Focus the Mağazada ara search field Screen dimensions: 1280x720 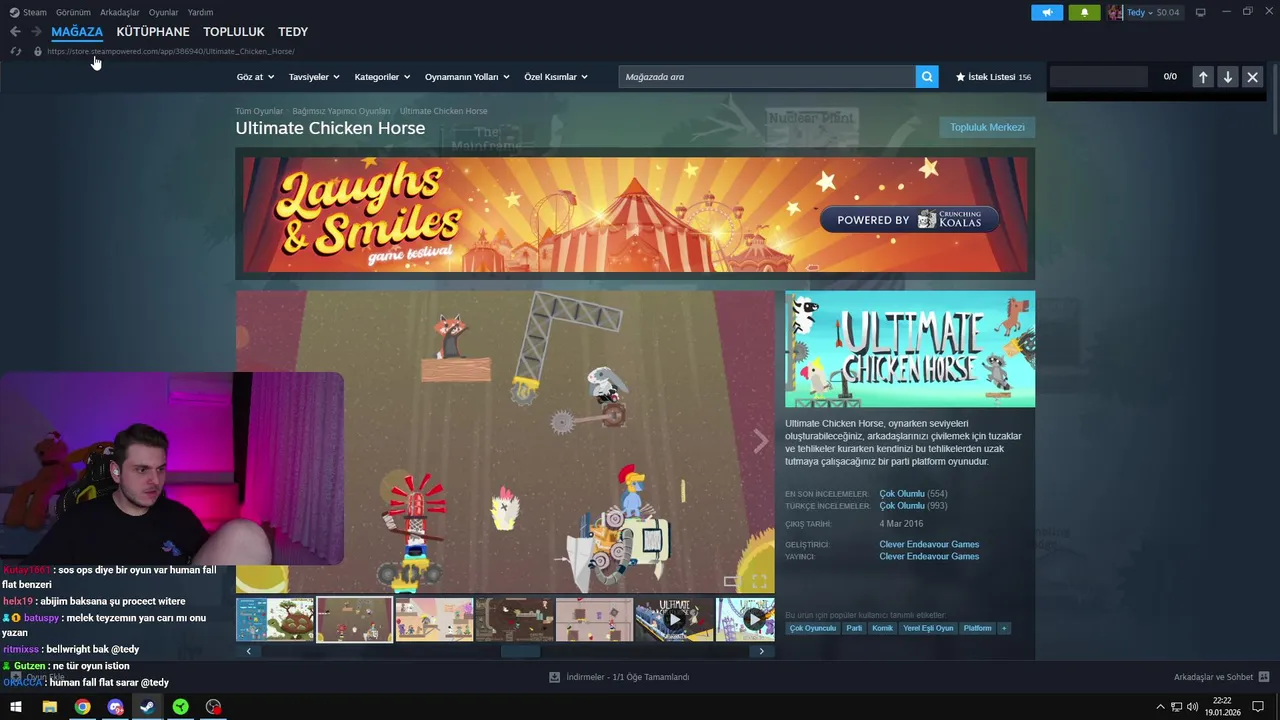point(767,77)
